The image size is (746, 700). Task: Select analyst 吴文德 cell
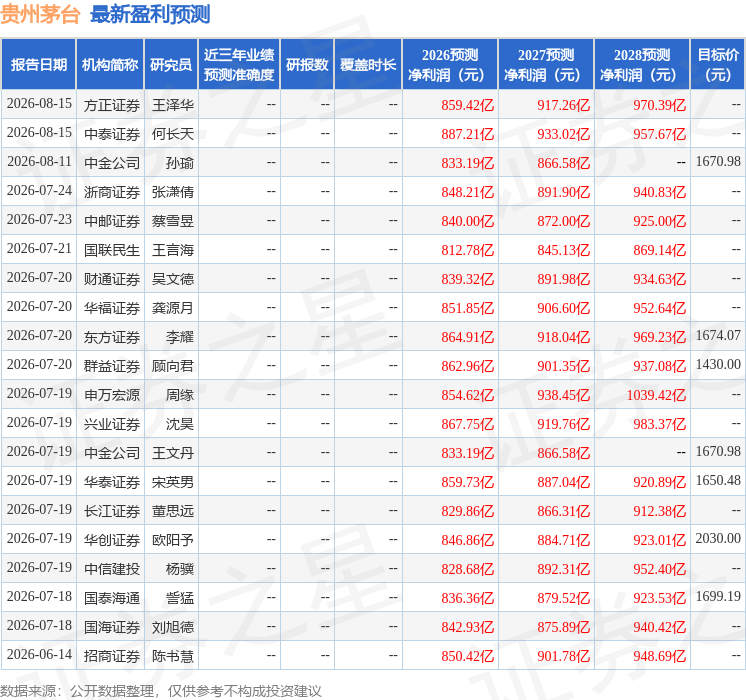point(173,279)
